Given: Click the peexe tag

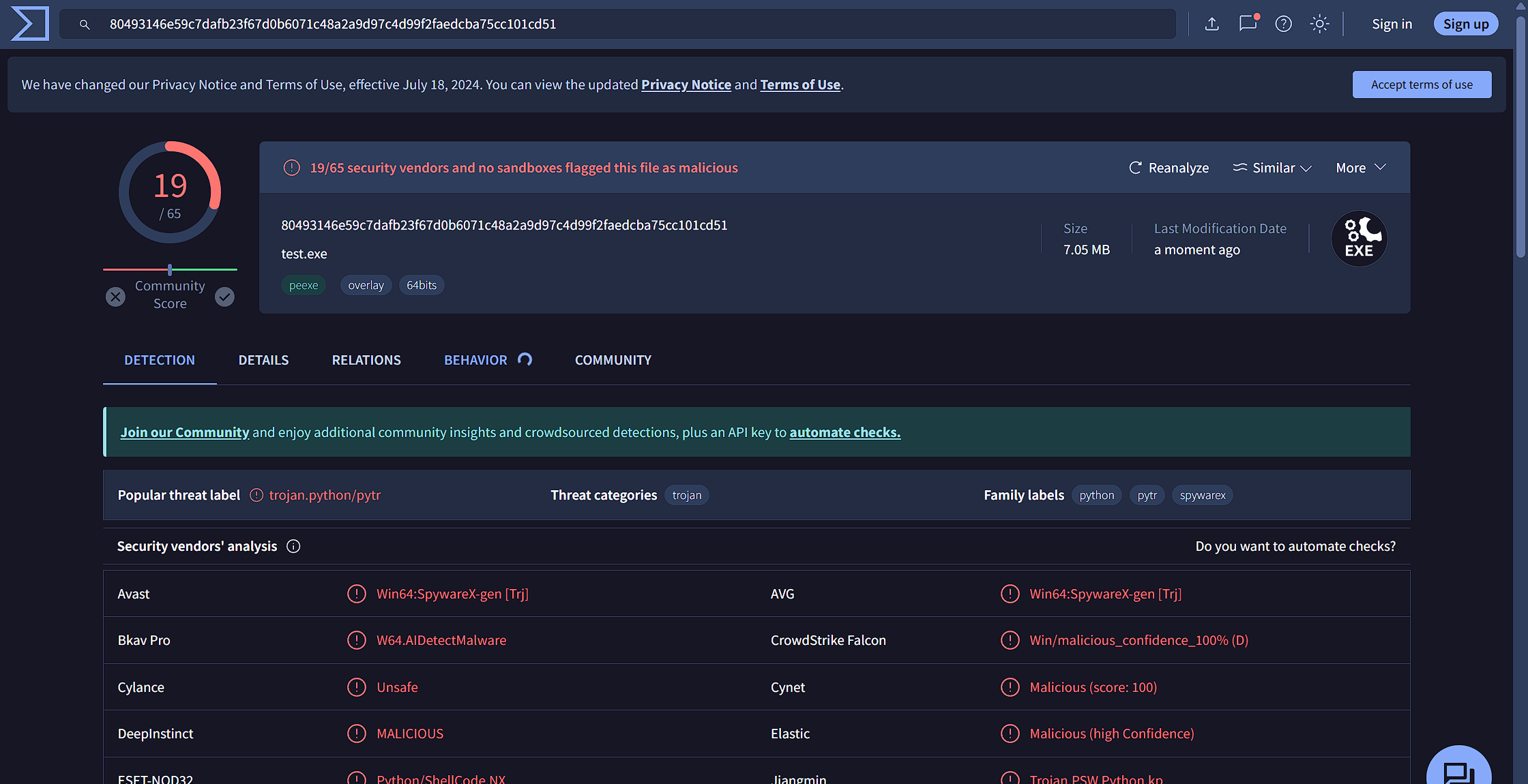Looking at the screenshot, I should point(304,285).
